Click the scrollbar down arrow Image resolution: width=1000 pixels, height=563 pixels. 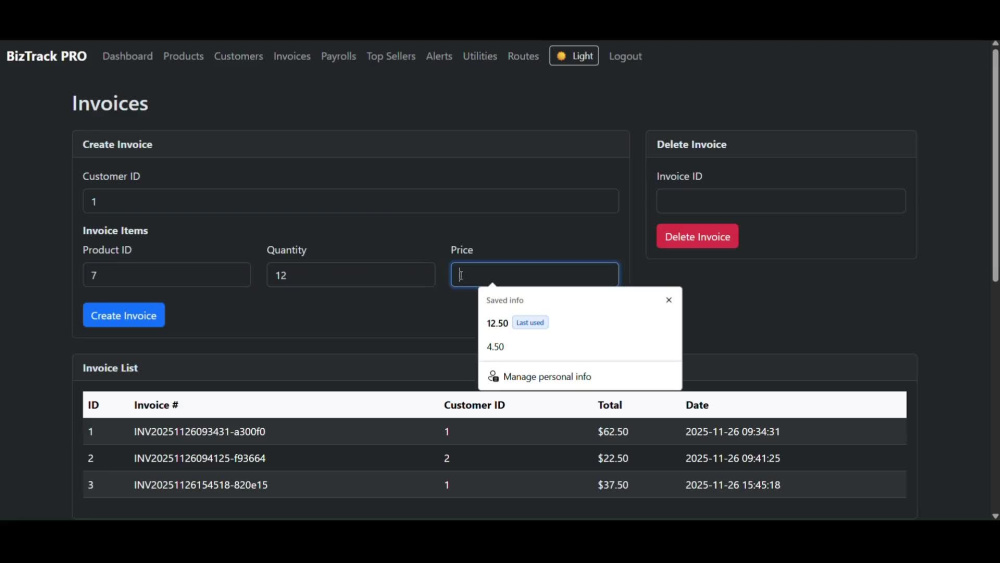(x=995, y=516)
